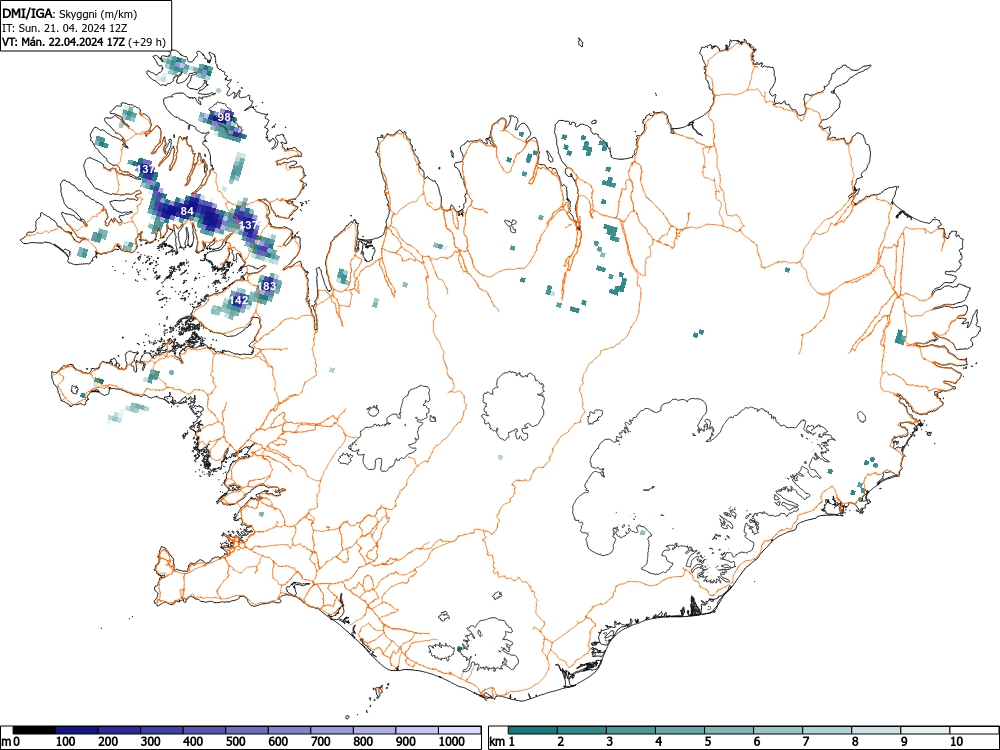Image resolution: width=1000 pixels, height=750 pixels.
Task: Pick the teal swatch between km 2 and 3
Action: (x=582, y=730)
